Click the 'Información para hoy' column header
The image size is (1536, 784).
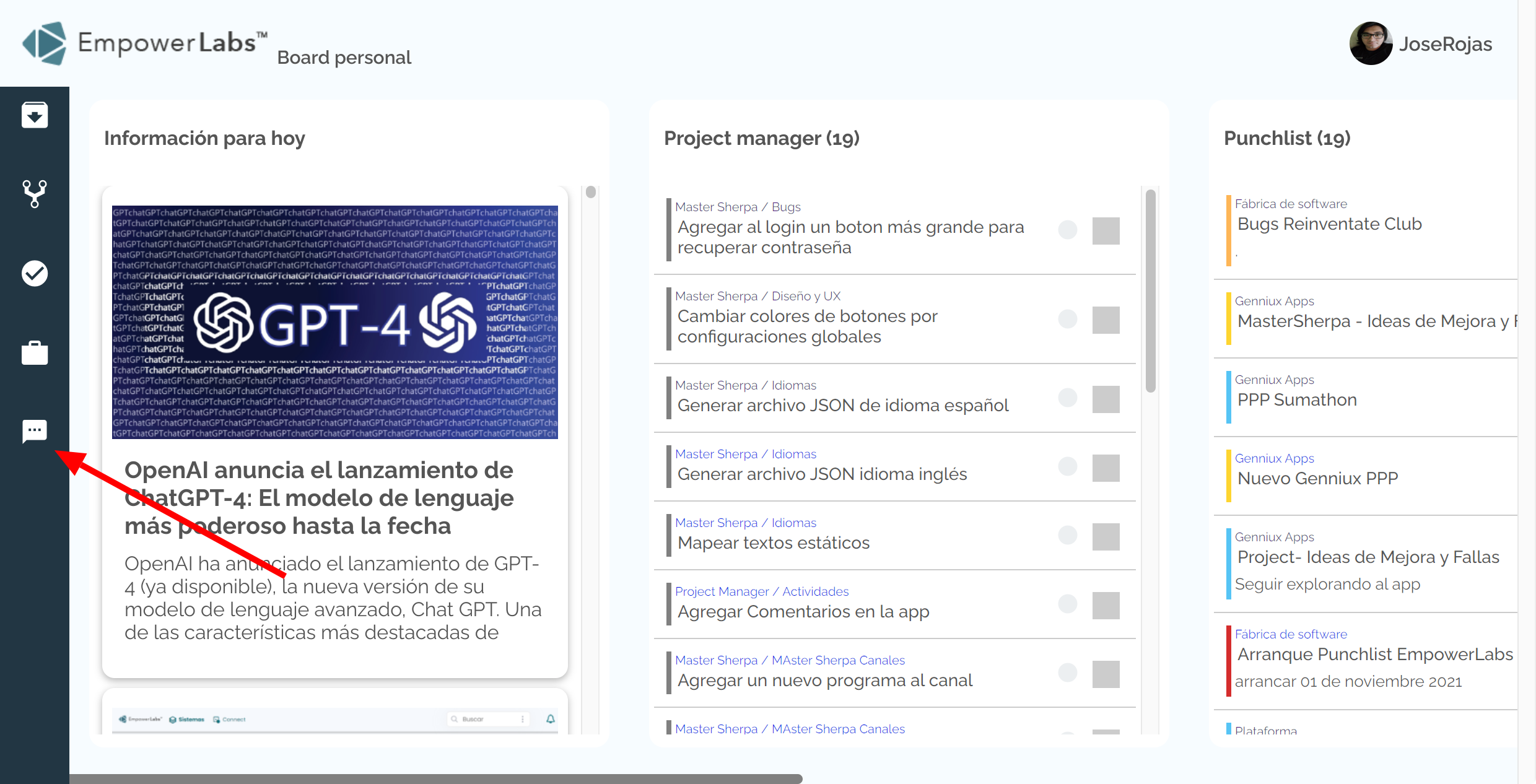click(x=204, y=138)
